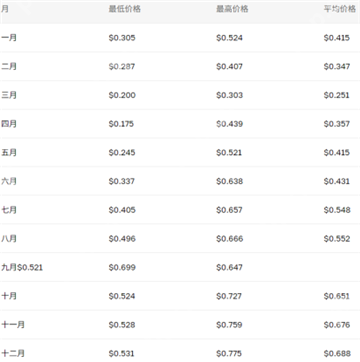Select the 十二月 lowest price $0.531
360x362 pixels.
coord(122,353)
